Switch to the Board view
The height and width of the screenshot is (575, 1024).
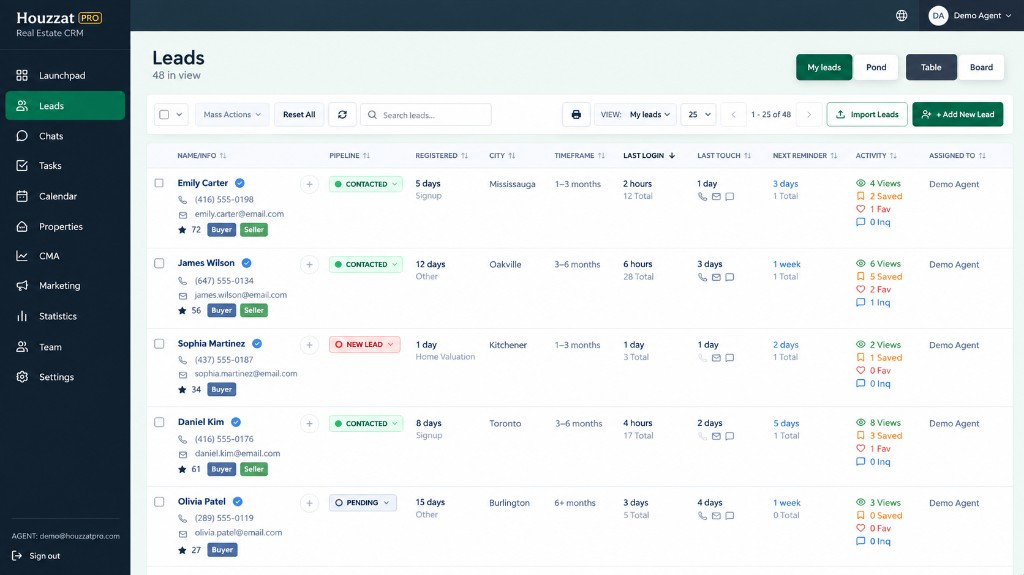981,67
